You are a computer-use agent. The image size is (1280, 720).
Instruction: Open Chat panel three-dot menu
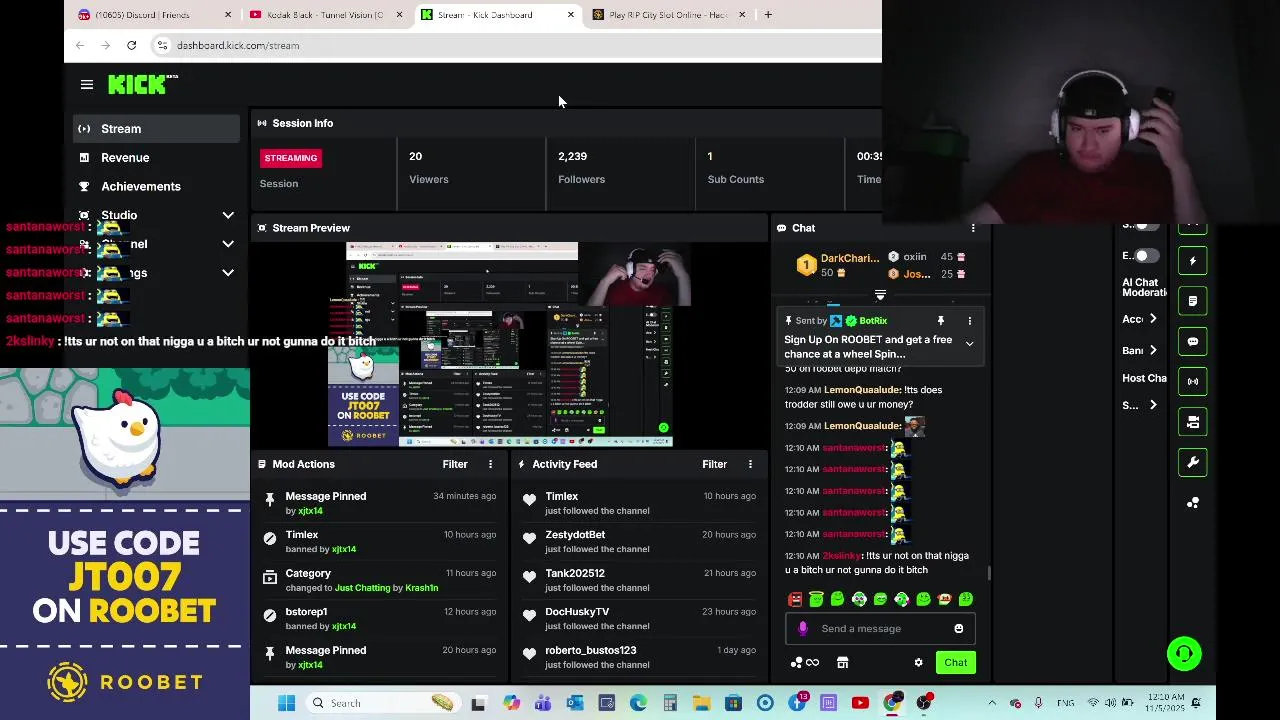coord(972,228)
